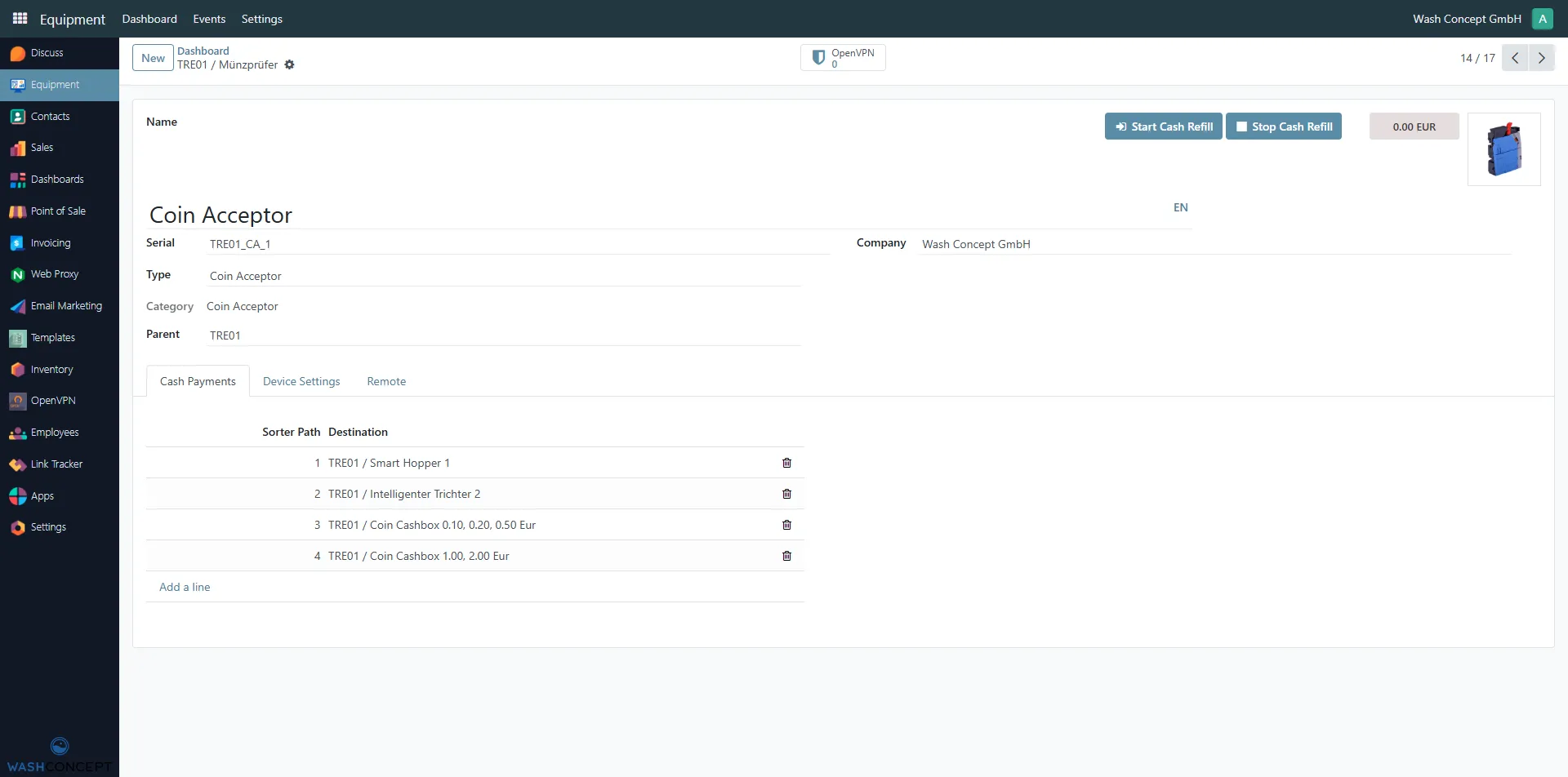Delete Coin Cashbox 1.00, 2.00 Eur row
This screenshot has height=777, width=1568.
point(786,556)
